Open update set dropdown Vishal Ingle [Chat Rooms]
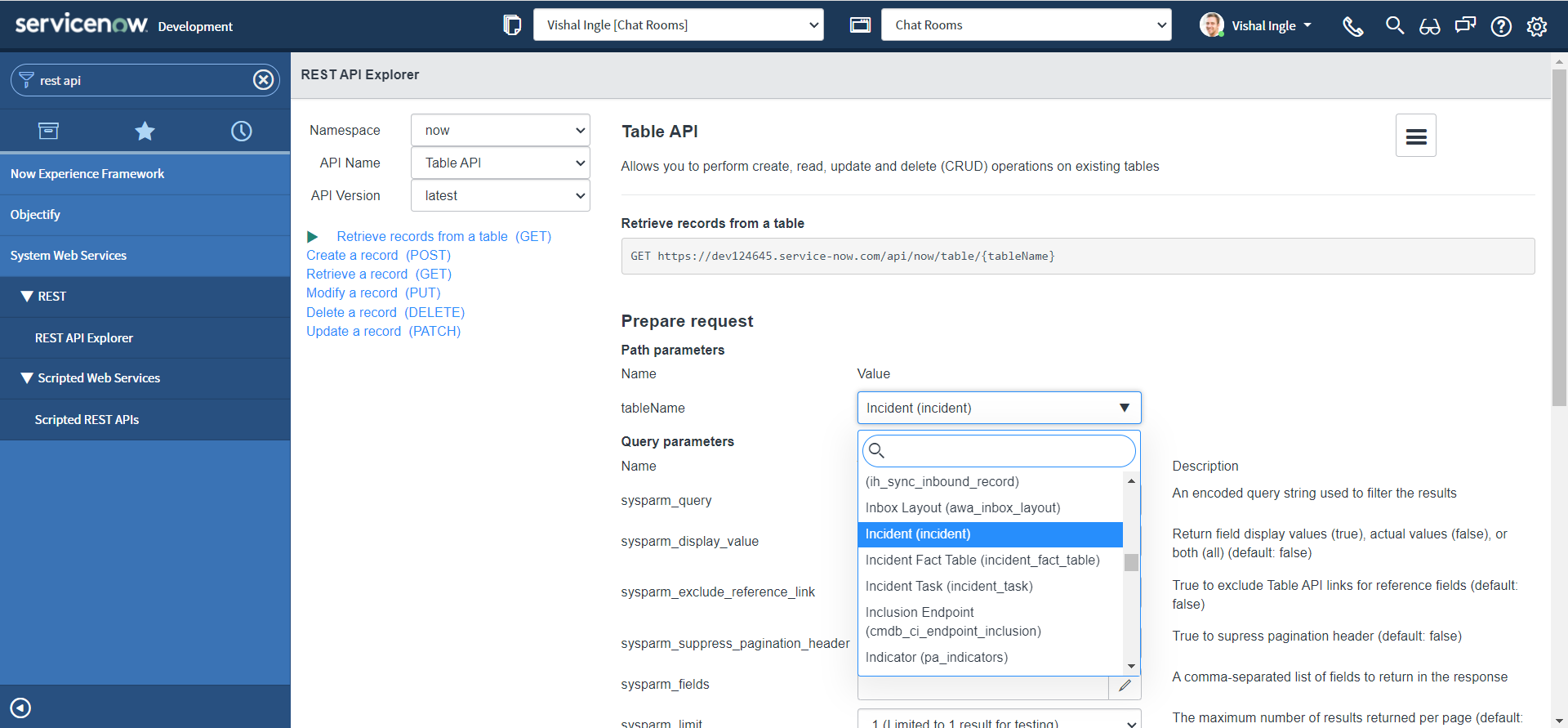 click(679, 25)
